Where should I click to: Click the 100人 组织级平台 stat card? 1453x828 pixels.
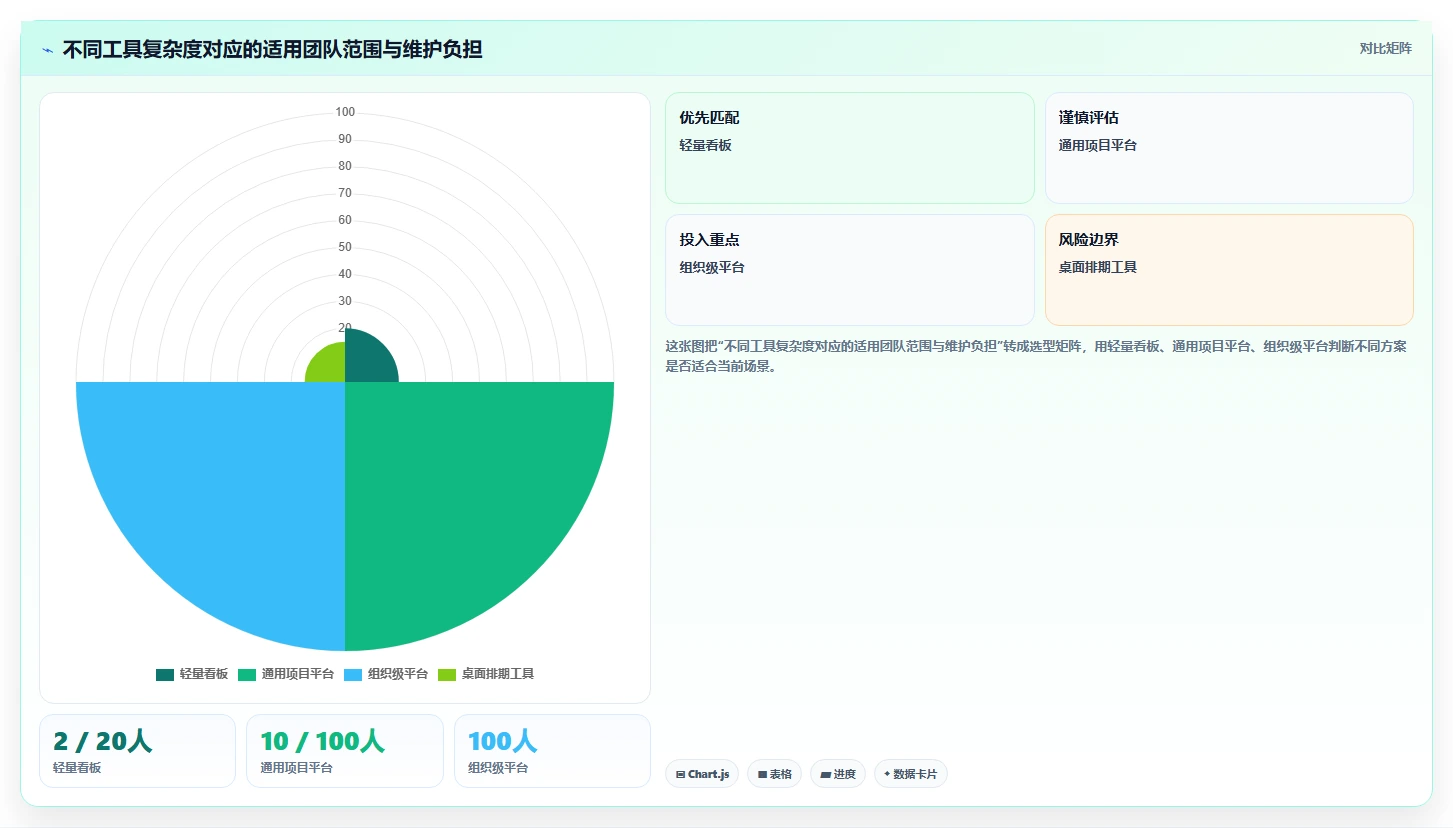(552, 751)
